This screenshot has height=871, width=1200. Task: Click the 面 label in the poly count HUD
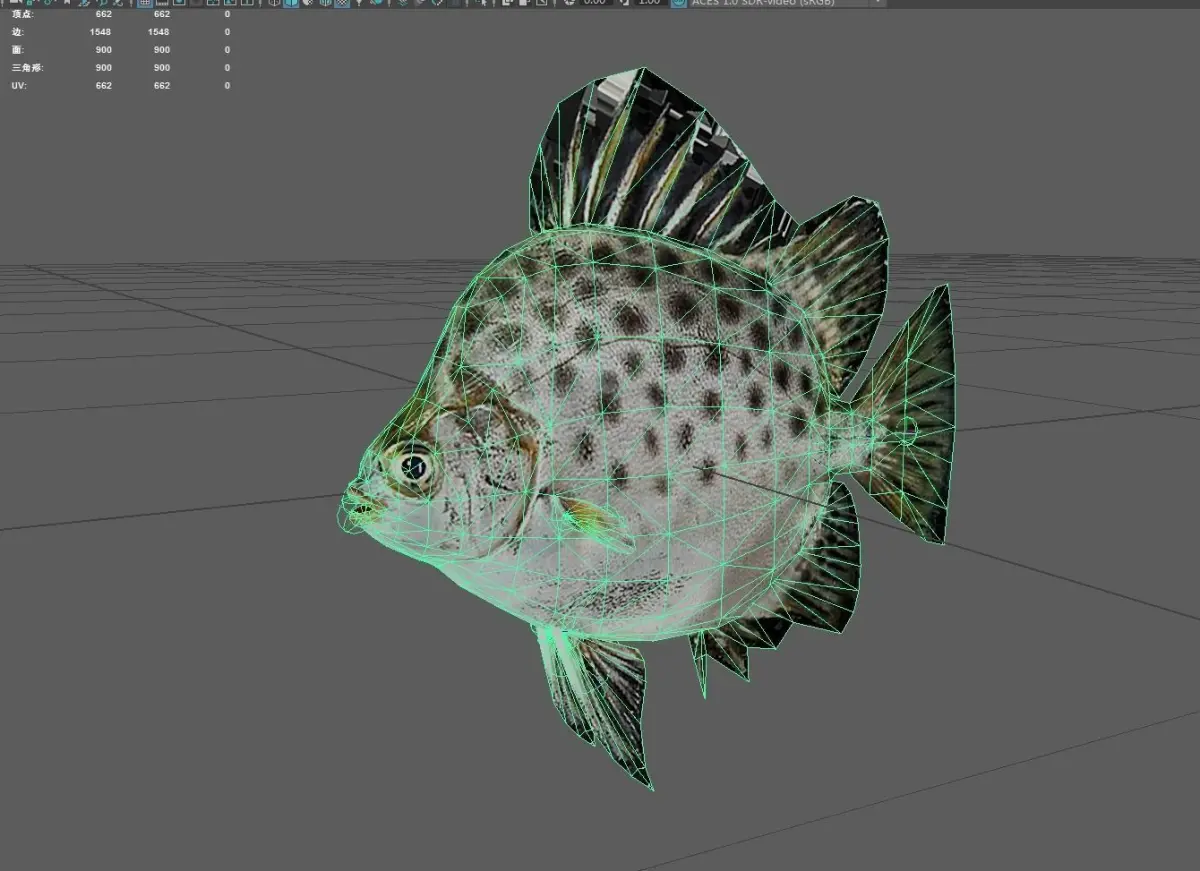pos(16,50)
